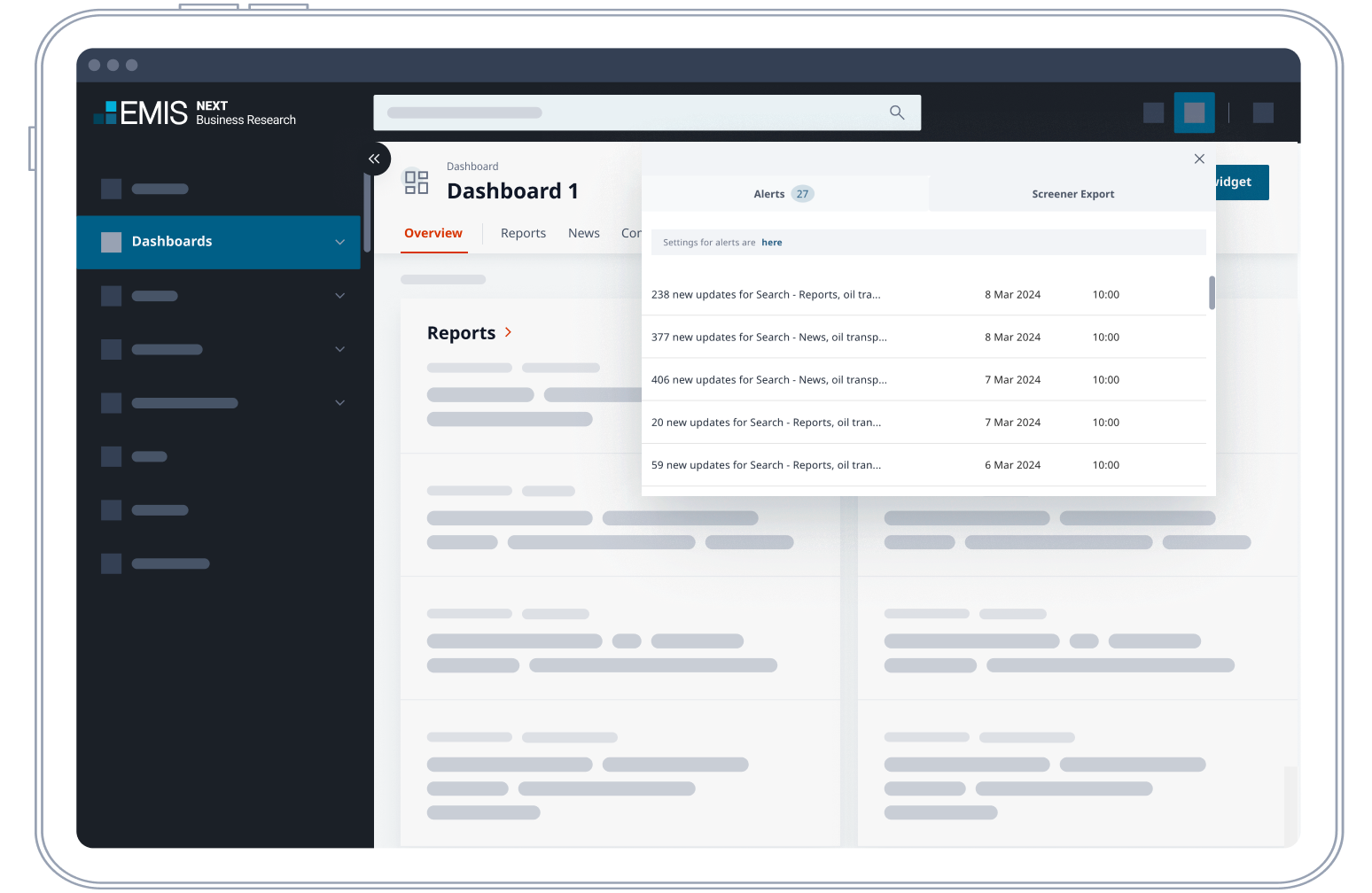
Task: Click the search magnifier icon
Action: 897,113
